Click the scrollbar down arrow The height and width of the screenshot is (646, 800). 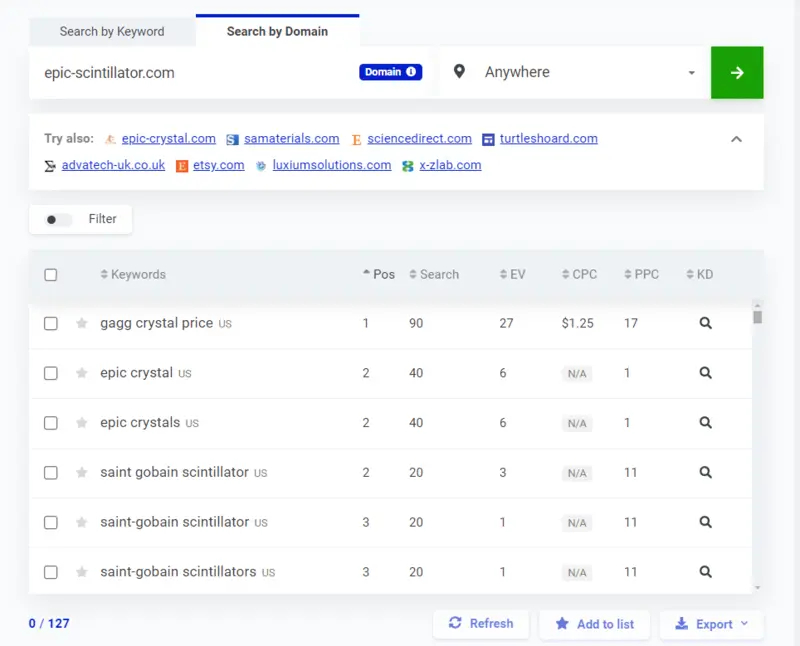pyautogui.click(x=758, y=588)
